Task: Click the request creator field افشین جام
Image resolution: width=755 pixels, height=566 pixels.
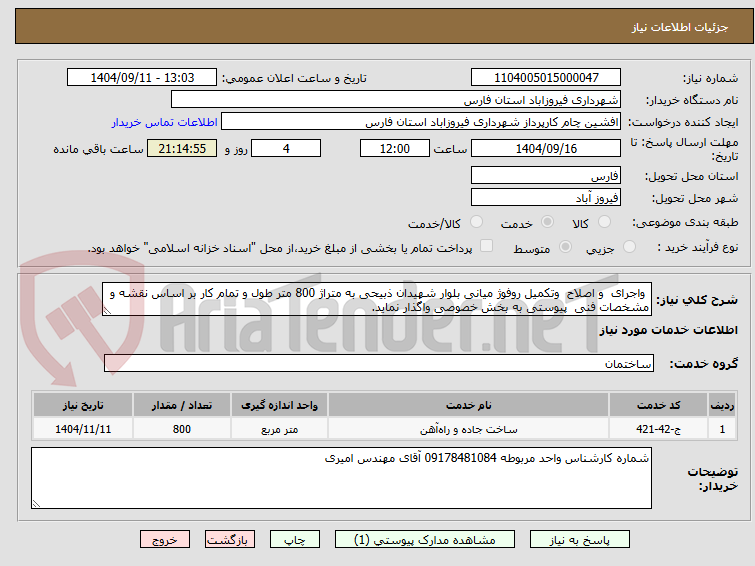Action: 421,122
